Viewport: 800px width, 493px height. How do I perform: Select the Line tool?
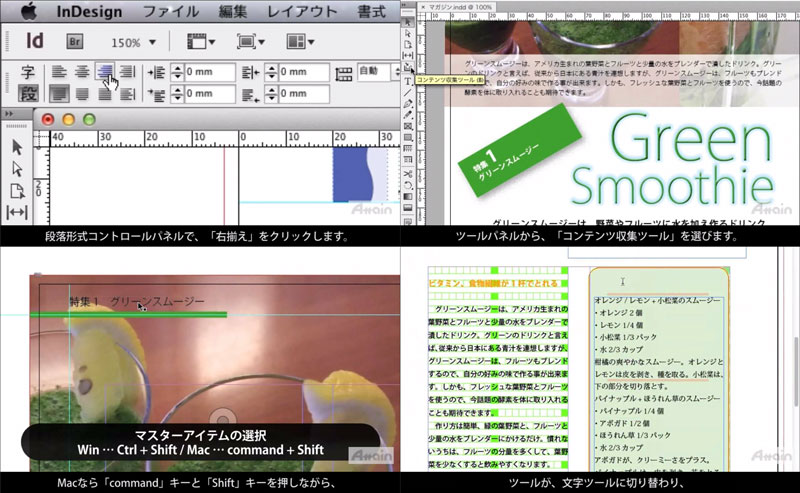pos(408,93)
